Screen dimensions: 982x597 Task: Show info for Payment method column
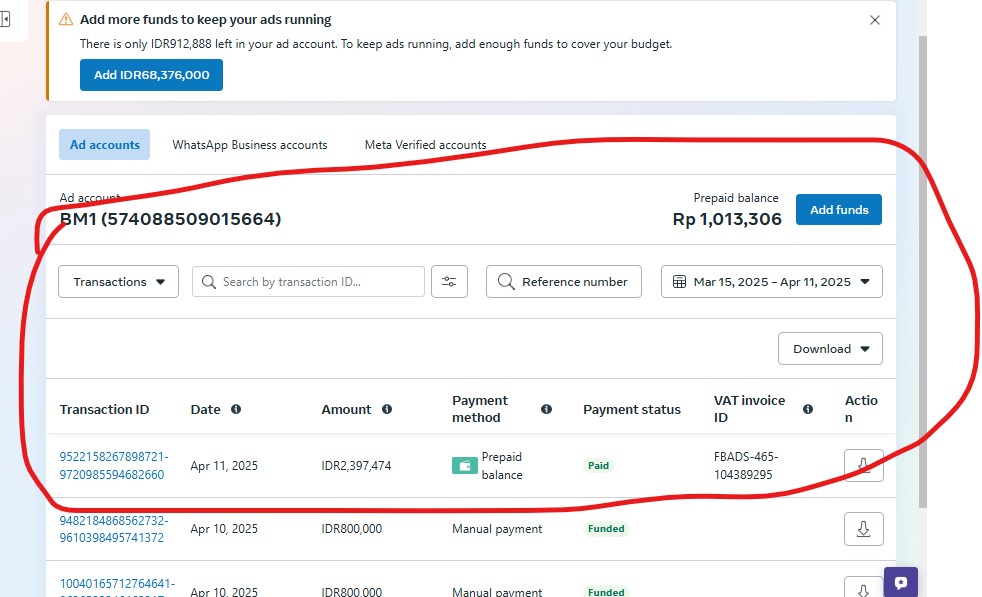(546, 409)
